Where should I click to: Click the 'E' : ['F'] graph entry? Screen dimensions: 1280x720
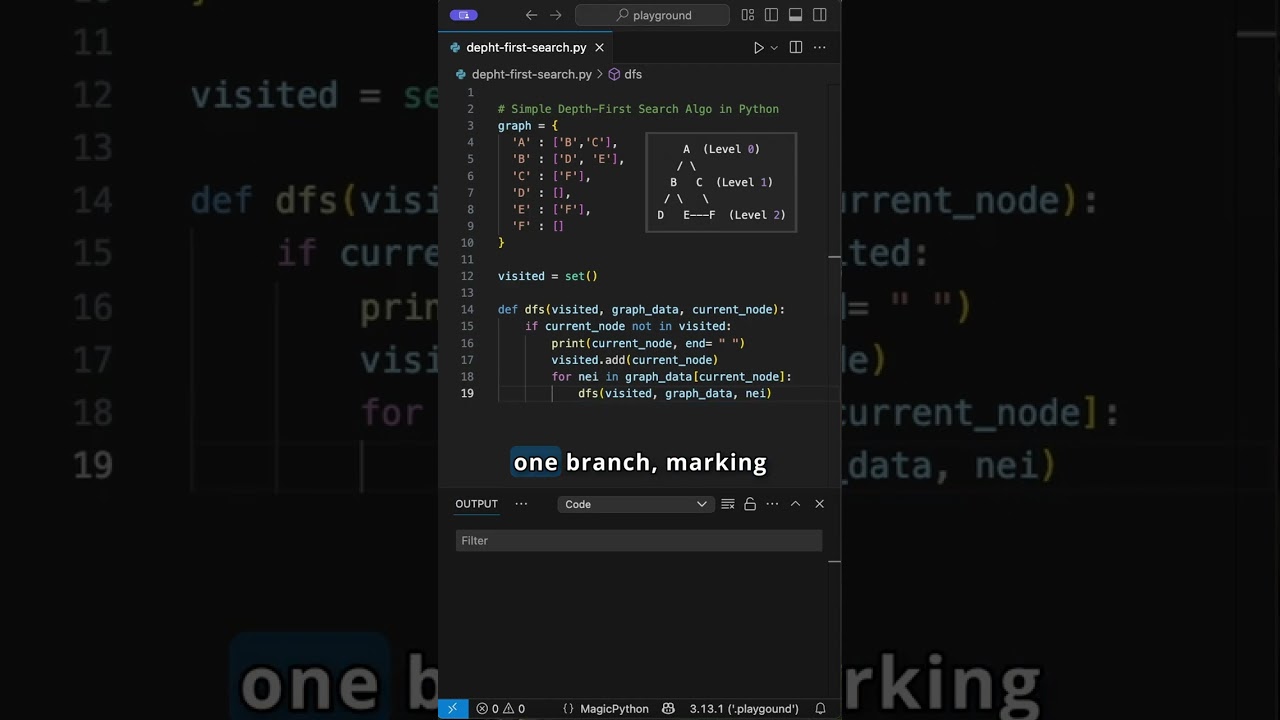pyautogui.click(x=551, y=209)
